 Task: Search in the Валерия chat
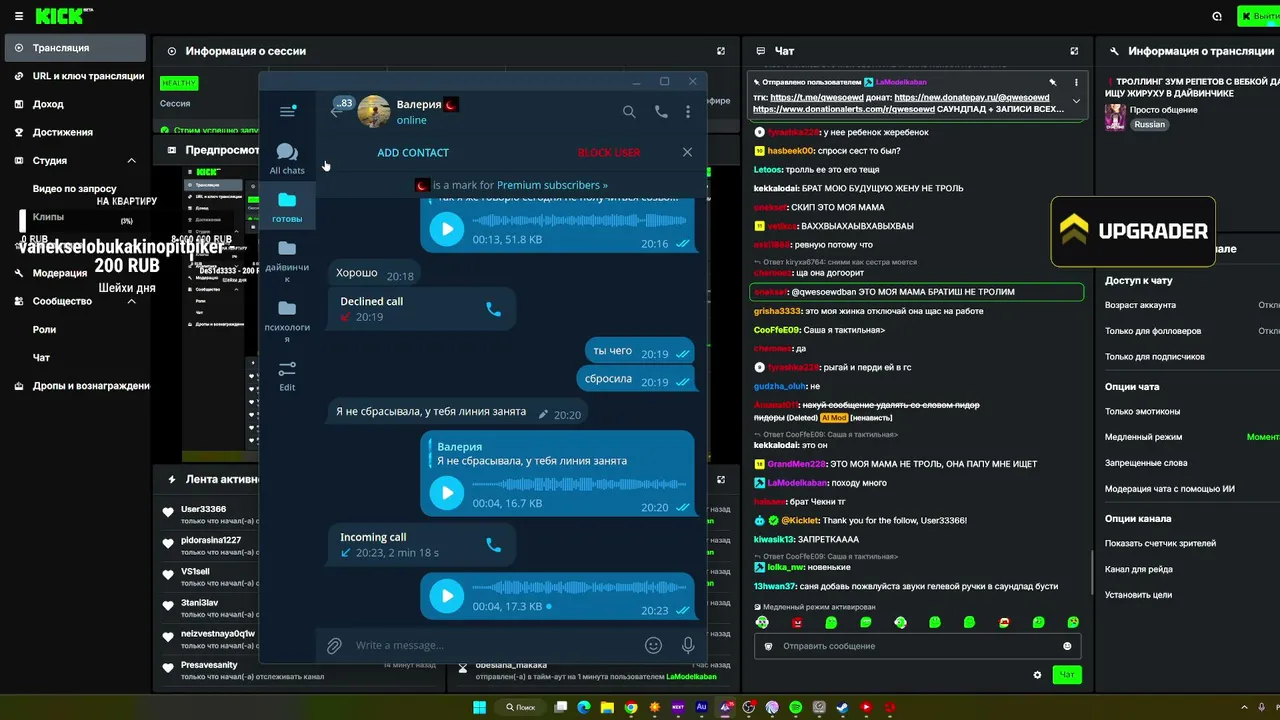click(x=629, y=112)
